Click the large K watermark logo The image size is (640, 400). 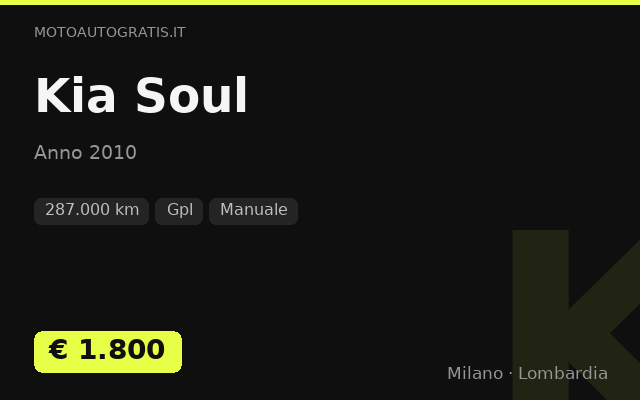pyautogui.click(x=576, y=314)
